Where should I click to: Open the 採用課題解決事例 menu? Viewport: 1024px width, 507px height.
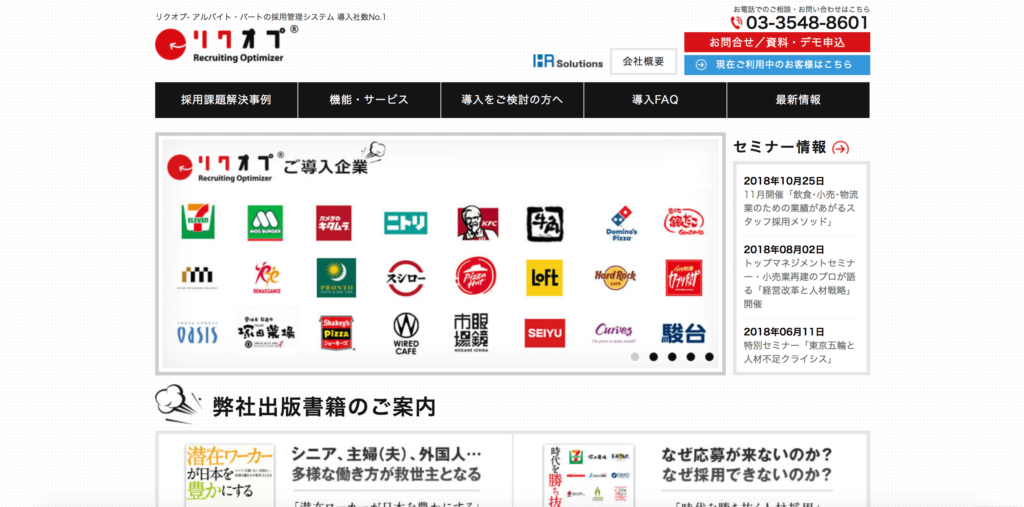[226, 100]
